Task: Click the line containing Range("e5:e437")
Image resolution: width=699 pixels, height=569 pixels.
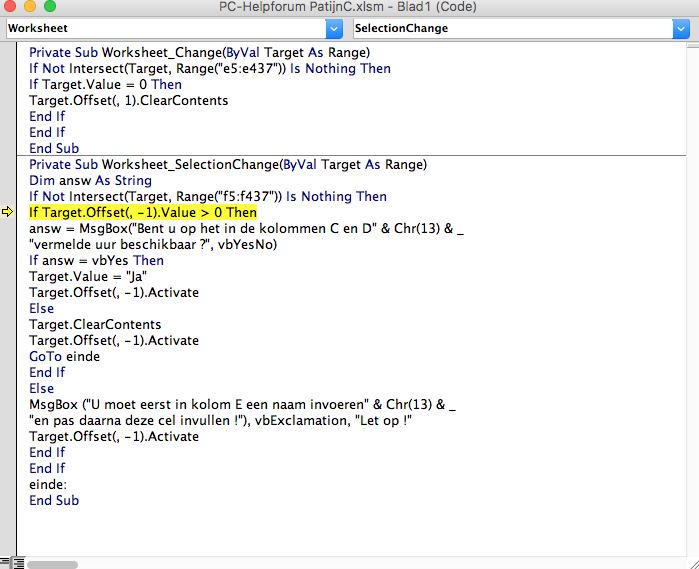Action: tap(210, 69)
